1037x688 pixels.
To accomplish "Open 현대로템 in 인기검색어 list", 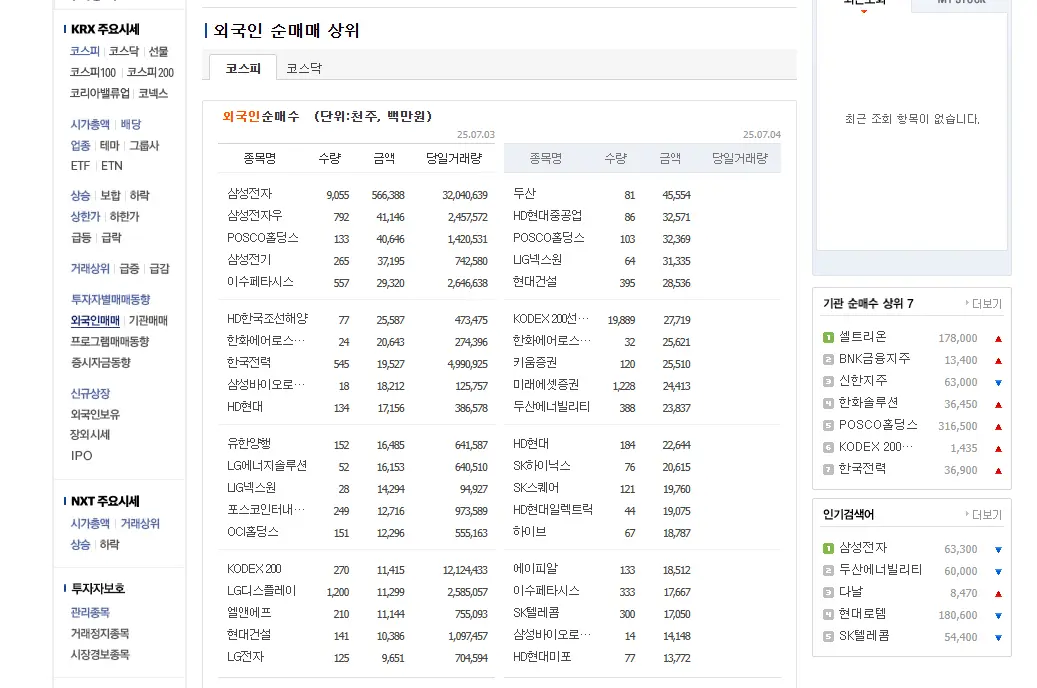I will tap(862, 614).
